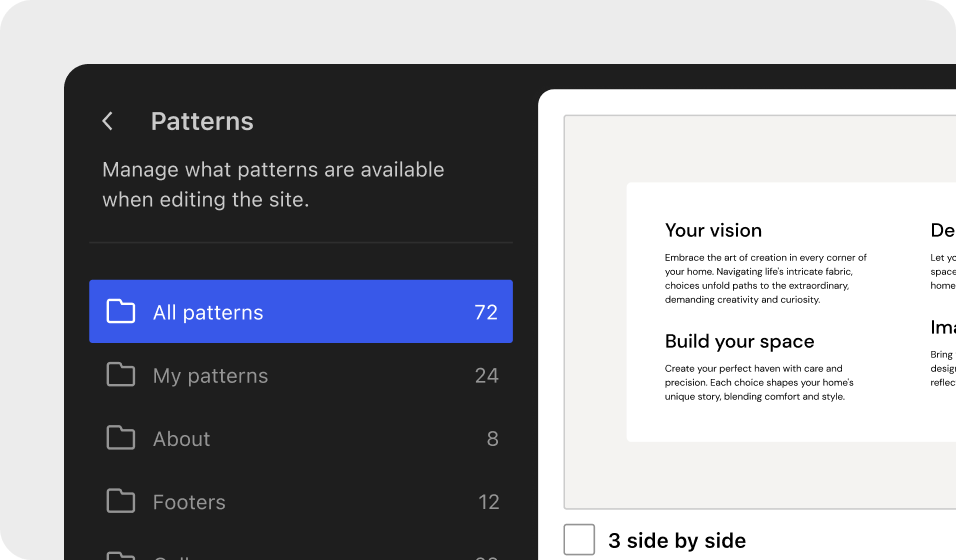956x560 pixels.
Task: Click the 72 count on All patterns
Action: (486, 312)
